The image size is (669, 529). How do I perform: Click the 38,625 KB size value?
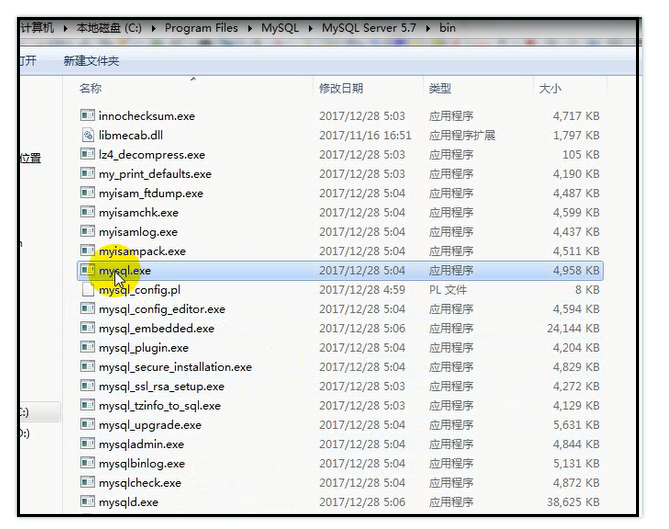click(x=573, y=502)
